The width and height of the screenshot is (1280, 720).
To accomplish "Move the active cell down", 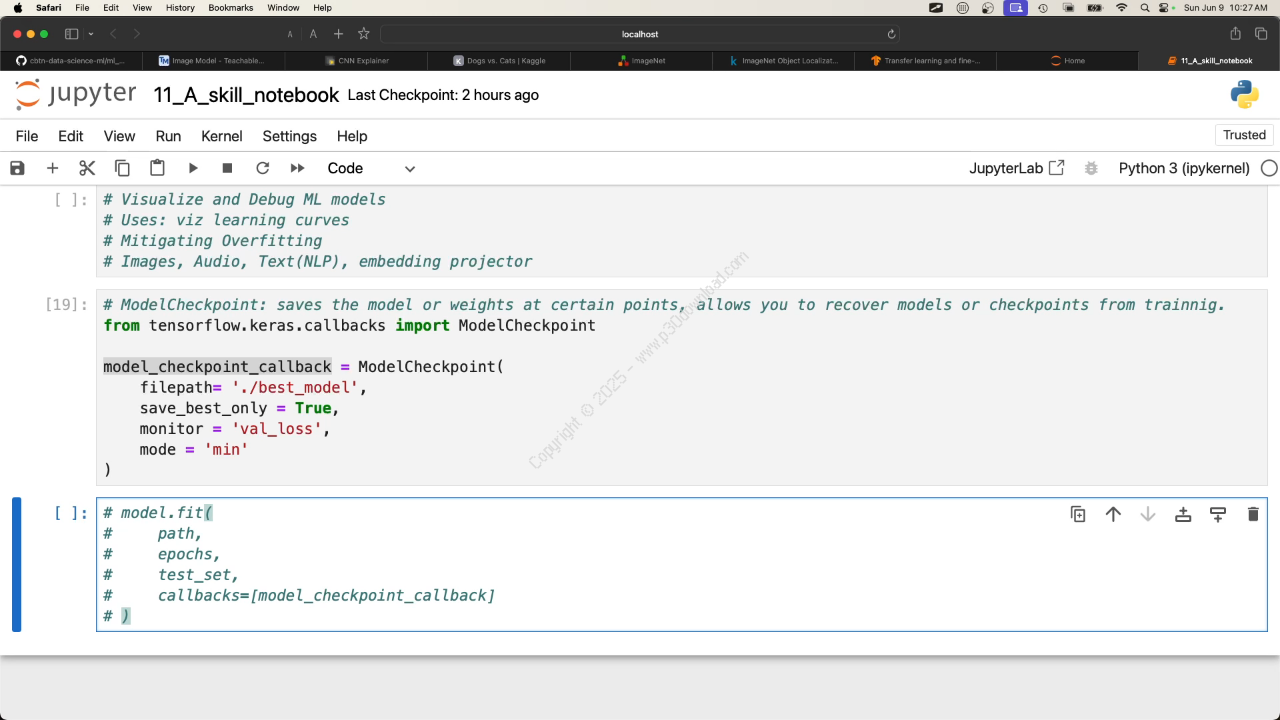I will tap(1148, 514).
